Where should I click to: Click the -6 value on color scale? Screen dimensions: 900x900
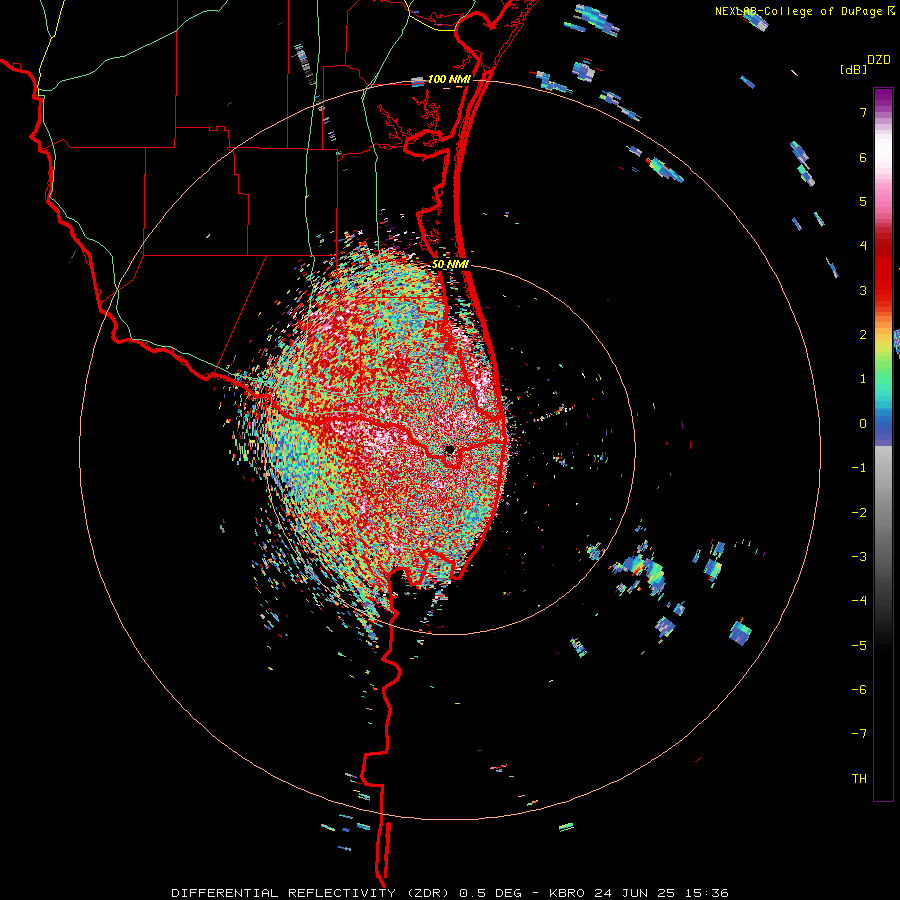point(859,690)
